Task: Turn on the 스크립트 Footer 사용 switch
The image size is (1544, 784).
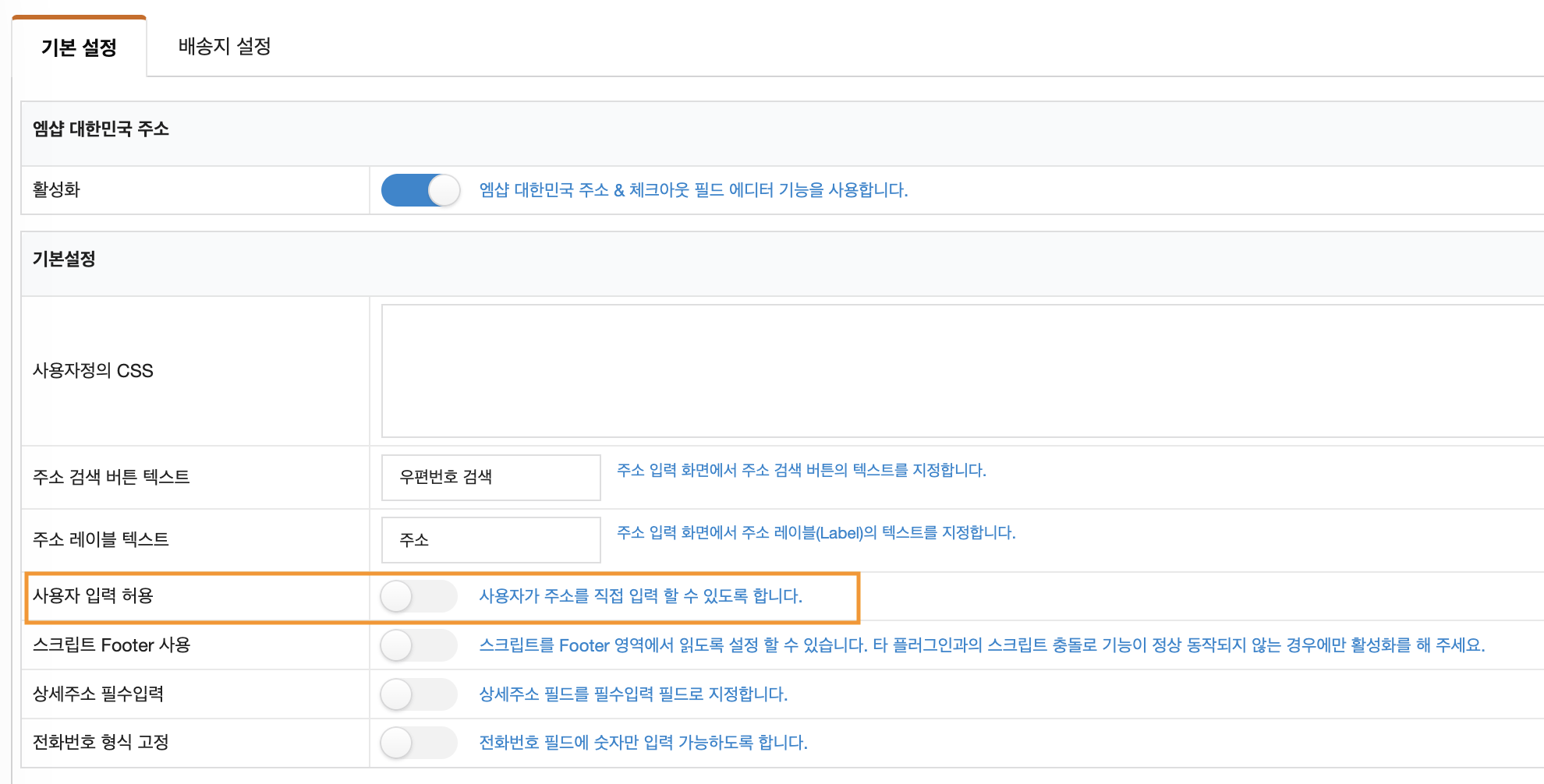Action: pyautogui.click(x=419, y=646)
